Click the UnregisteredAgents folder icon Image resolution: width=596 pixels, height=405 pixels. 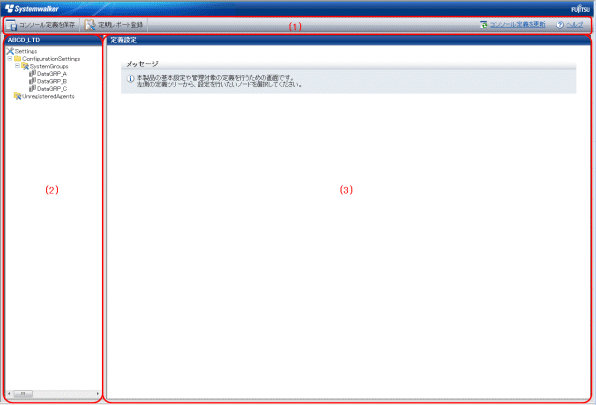tap(17, 96)
